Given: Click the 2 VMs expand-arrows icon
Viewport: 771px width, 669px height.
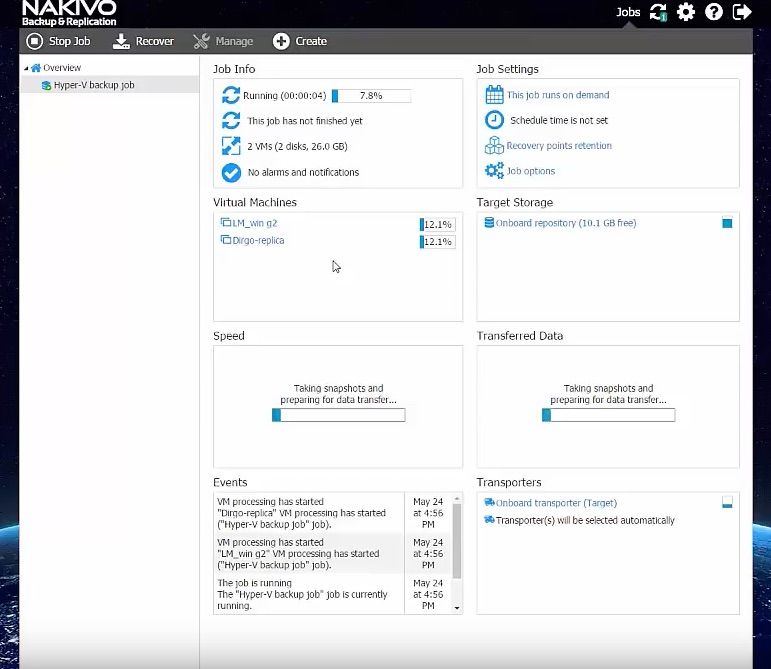Looking at the screenshot, I should click(231, 146).
